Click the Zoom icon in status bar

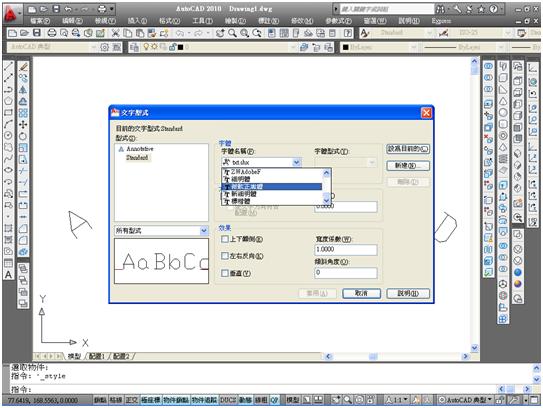click(347, 400)
